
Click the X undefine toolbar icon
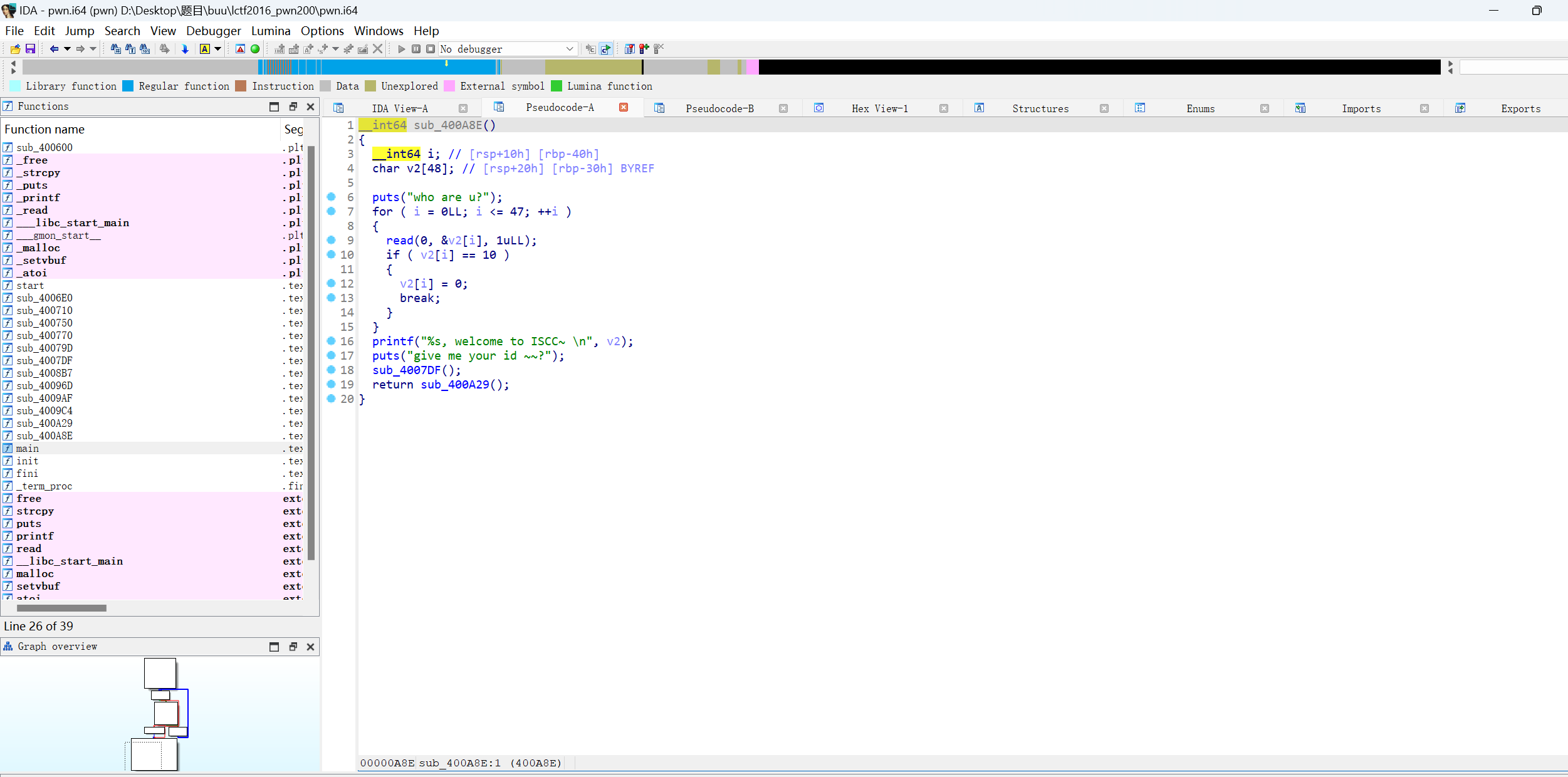[x=377, y=49]
